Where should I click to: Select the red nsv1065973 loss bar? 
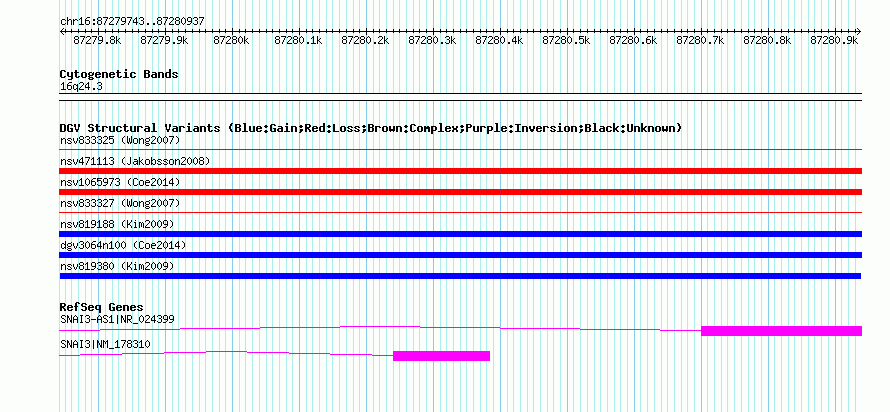[460, 192]
